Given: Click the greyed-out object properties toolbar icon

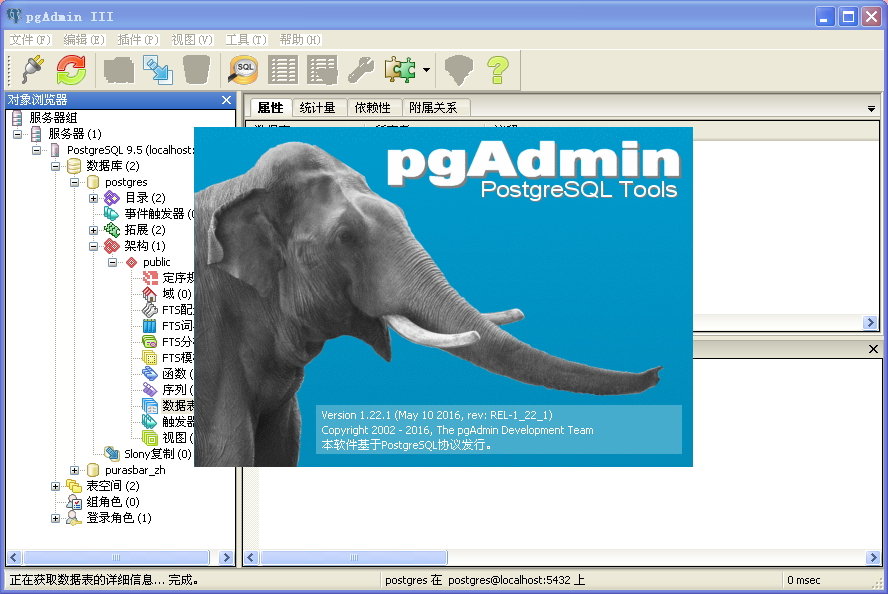Looking at the screenshot, I should coord(119,70).
